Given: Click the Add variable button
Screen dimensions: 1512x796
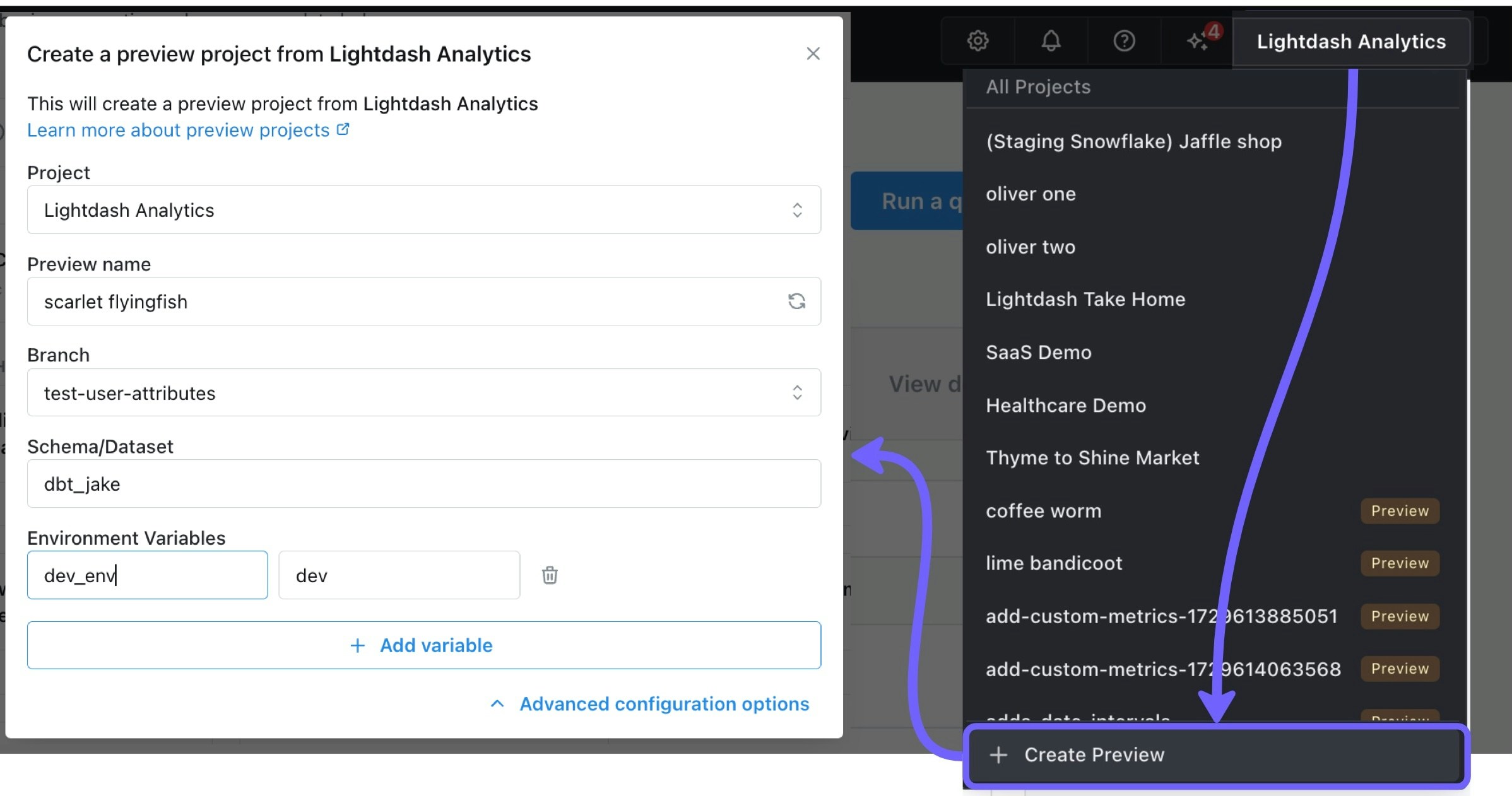Looking at the screenshot, I should [x=424, y=645].
